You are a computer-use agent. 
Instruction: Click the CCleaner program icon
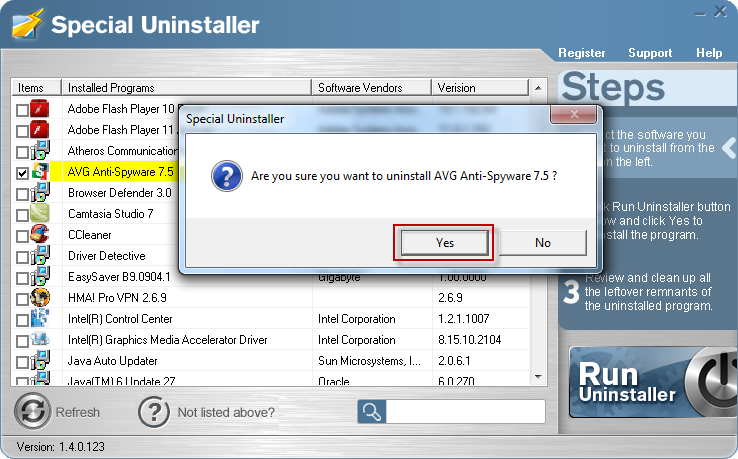point(40,234)
